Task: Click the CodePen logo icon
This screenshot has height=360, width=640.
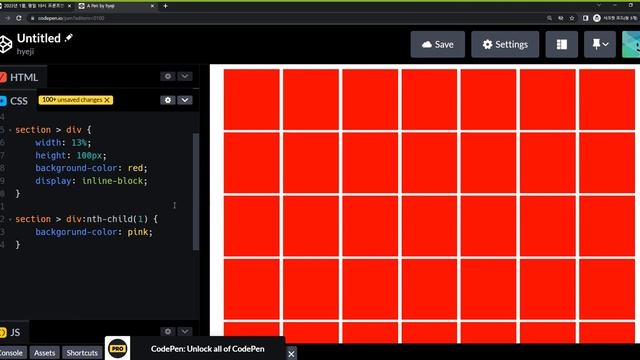Action: [5, 44]
